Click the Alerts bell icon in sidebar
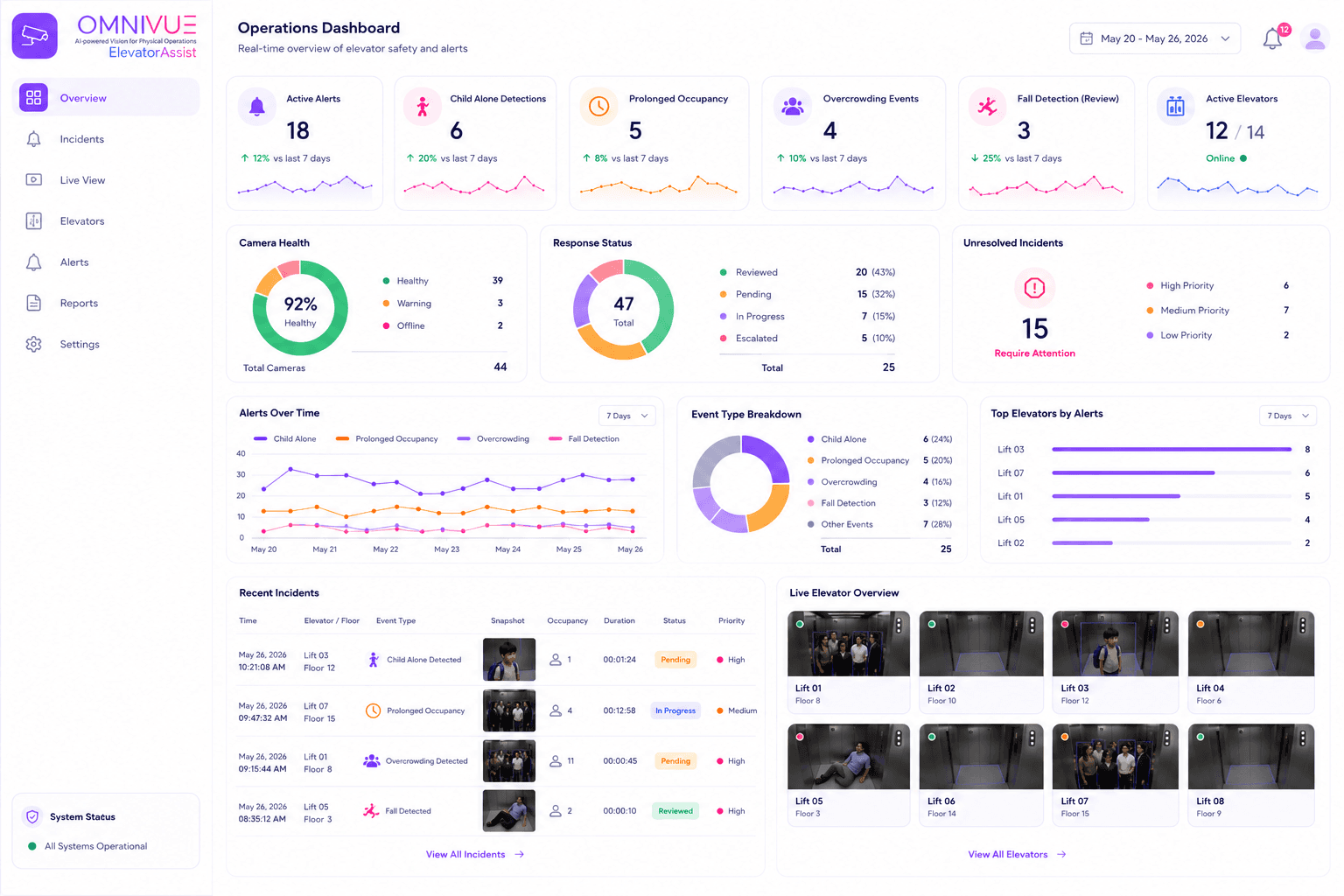The width and height of the screenshot is (1344, 896). pyautogui.click(x=33, y=262)
